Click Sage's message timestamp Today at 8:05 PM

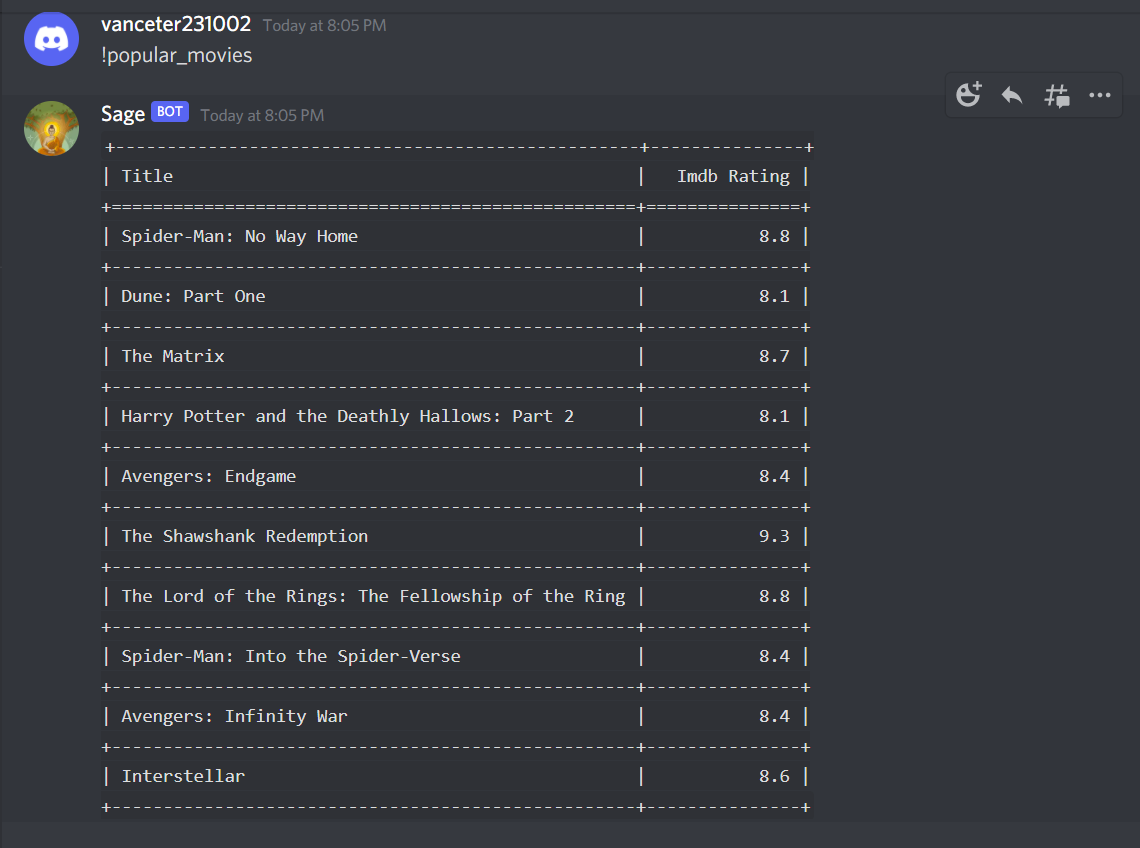[x=262, y=116]
